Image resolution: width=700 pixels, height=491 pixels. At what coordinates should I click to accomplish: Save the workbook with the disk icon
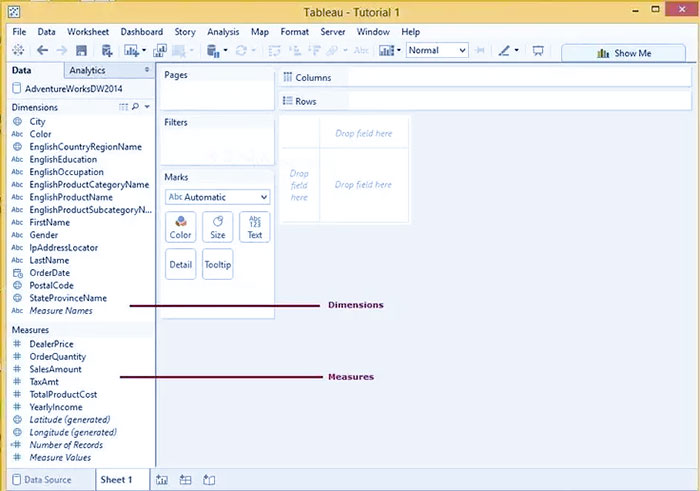pyautogui.click(x=81, y=50)
